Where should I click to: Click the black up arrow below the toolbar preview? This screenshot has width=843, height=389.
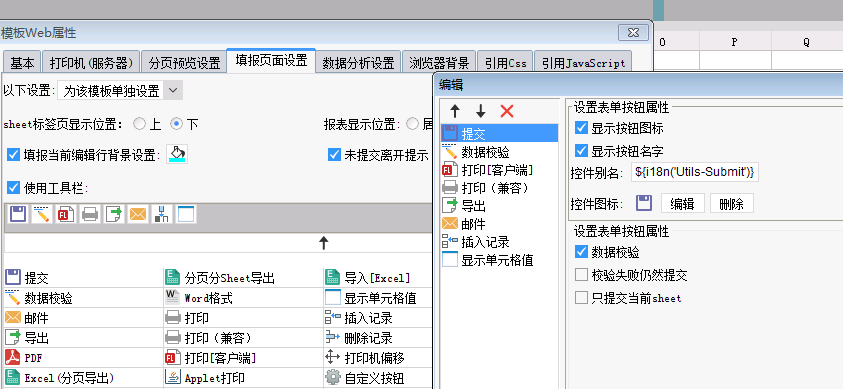coord(324,243)
